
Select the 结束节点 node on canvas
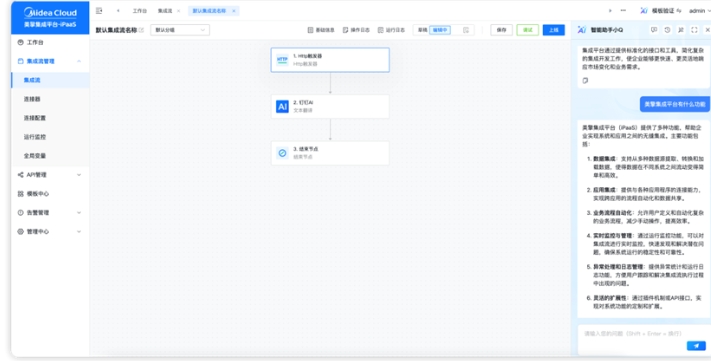point(330,153)
